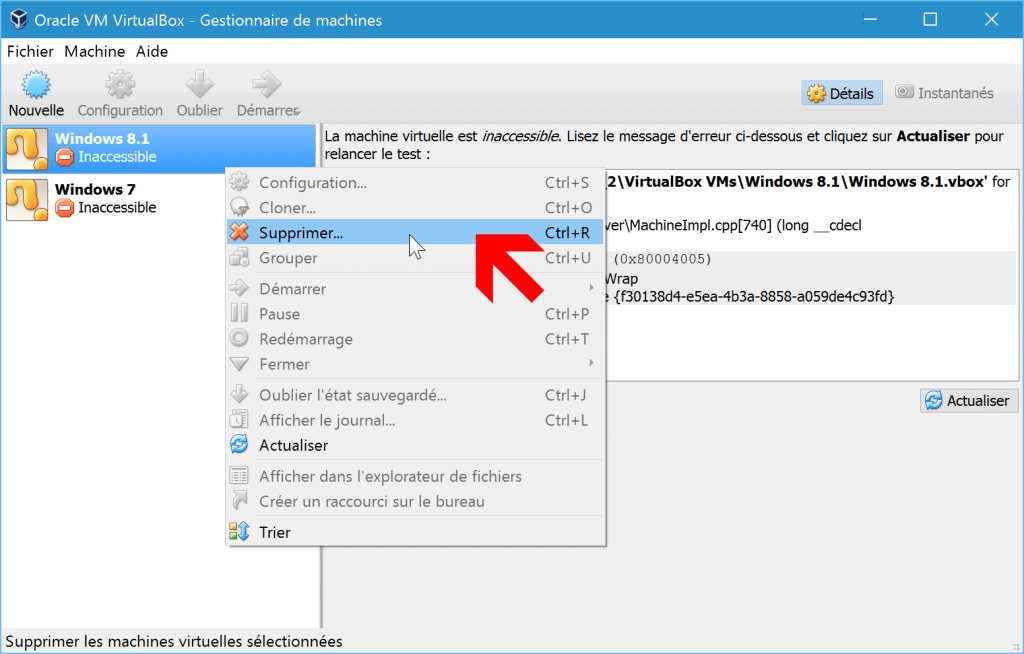Click the Windows 8.1 OS thumbnail icon

coord(27,148)
